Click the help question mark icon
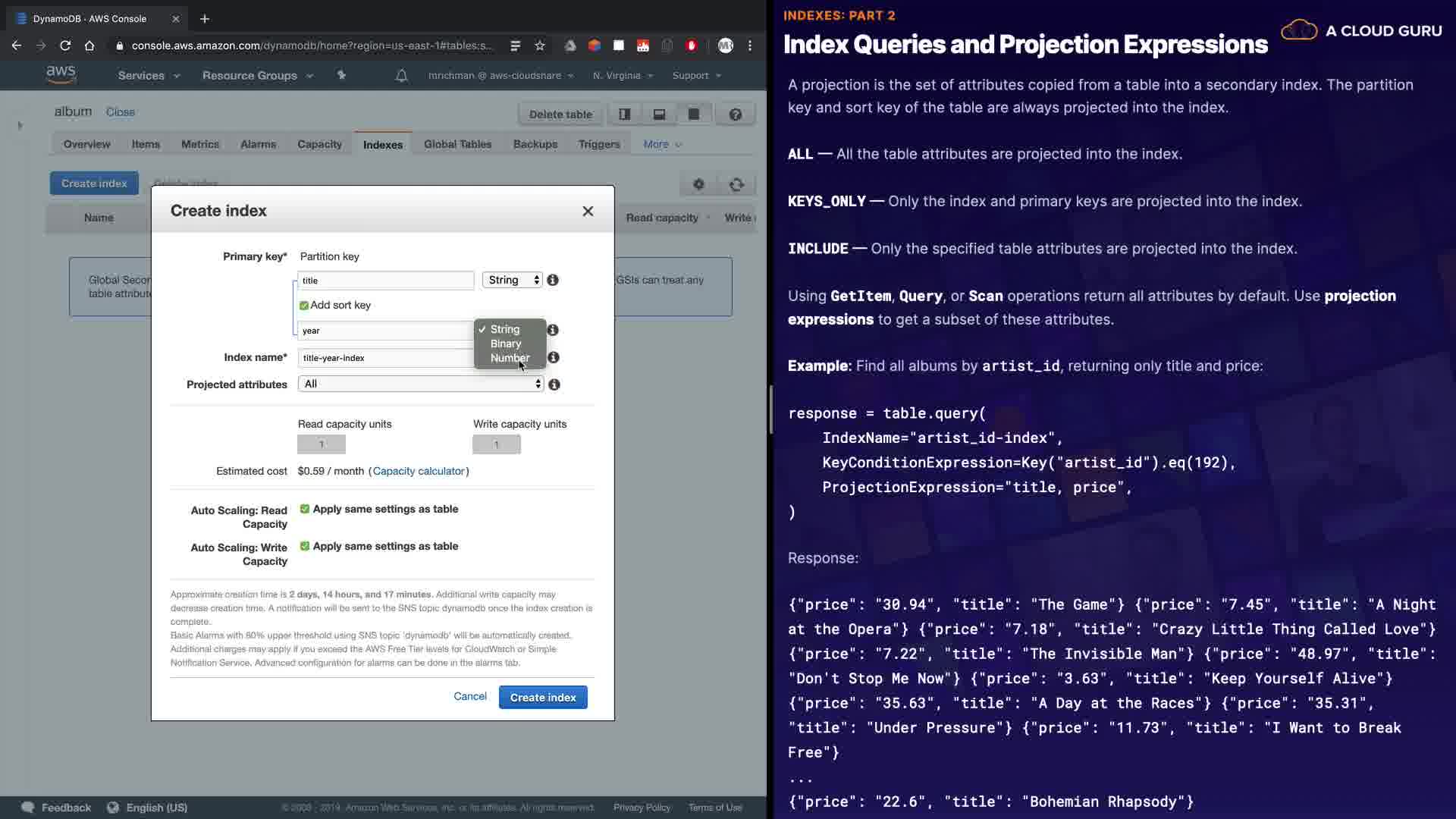Image resolution: width=1456 pixels, height=819 pixels. tap(735, 114)
